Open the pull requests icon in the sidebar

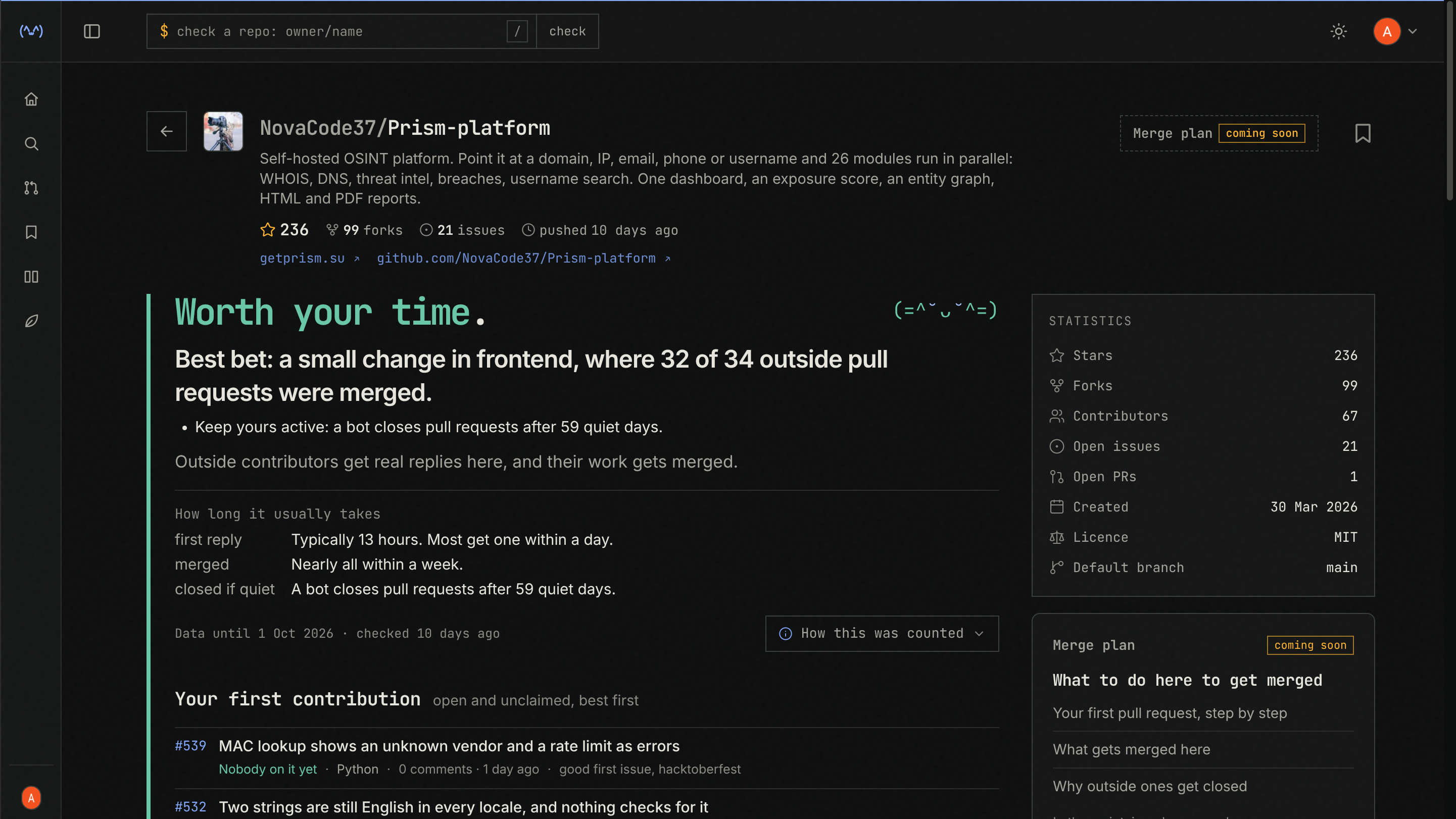coord(31,187)
